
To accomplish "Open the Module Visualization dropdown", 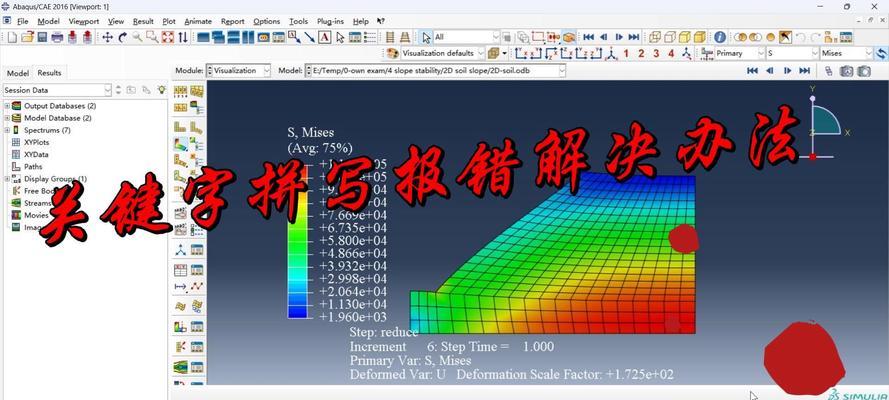I will (x=239, y=71).
